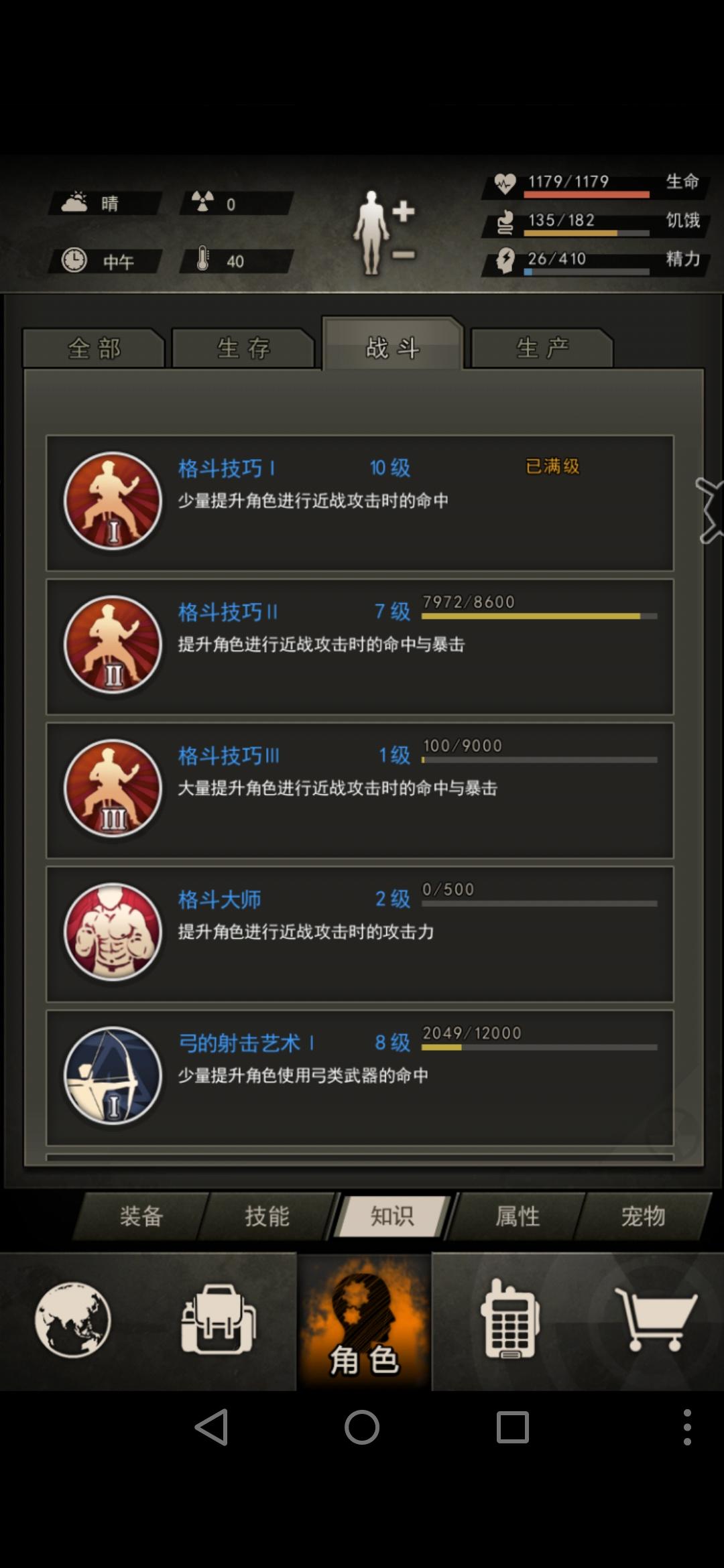Tap the 格斗技巧 II experience progress bar

tap(540, 616)
